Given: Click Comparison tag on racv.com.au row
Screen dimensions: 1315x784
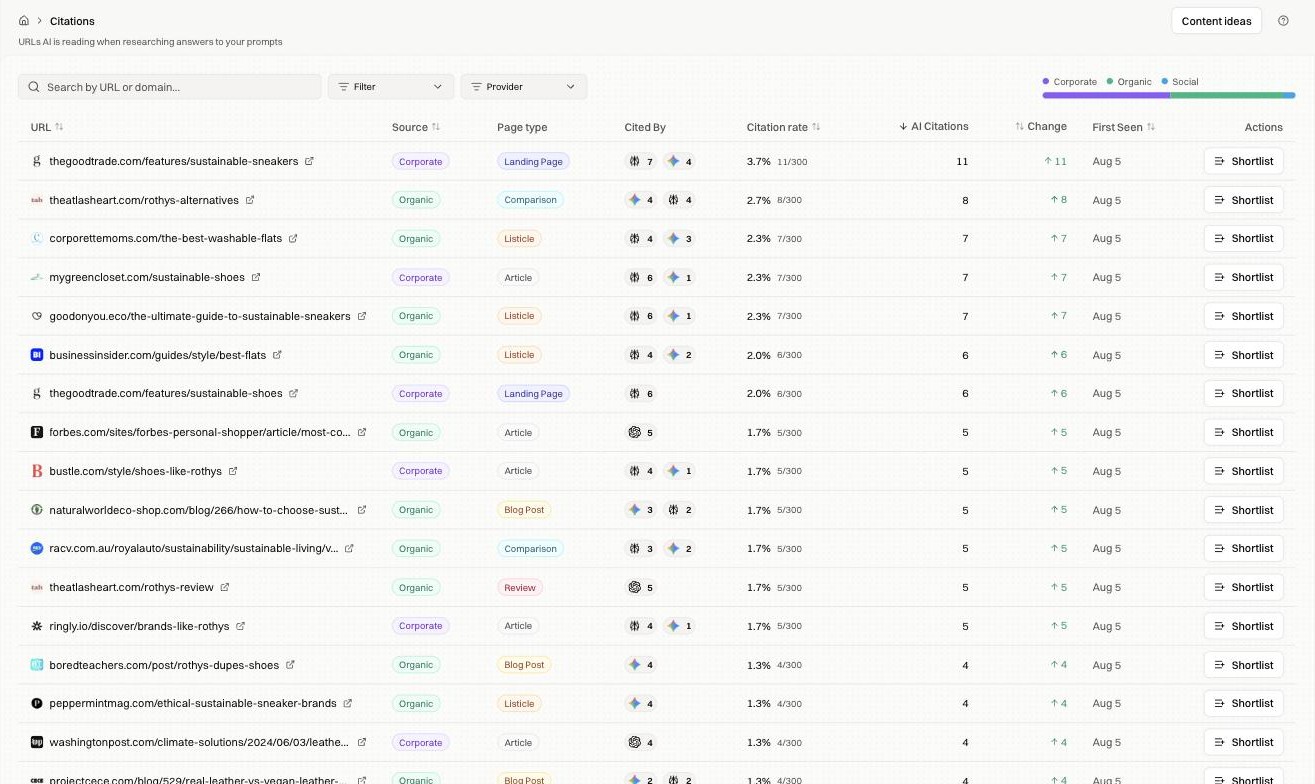Looking at the screenshot, I should [530, 548].
